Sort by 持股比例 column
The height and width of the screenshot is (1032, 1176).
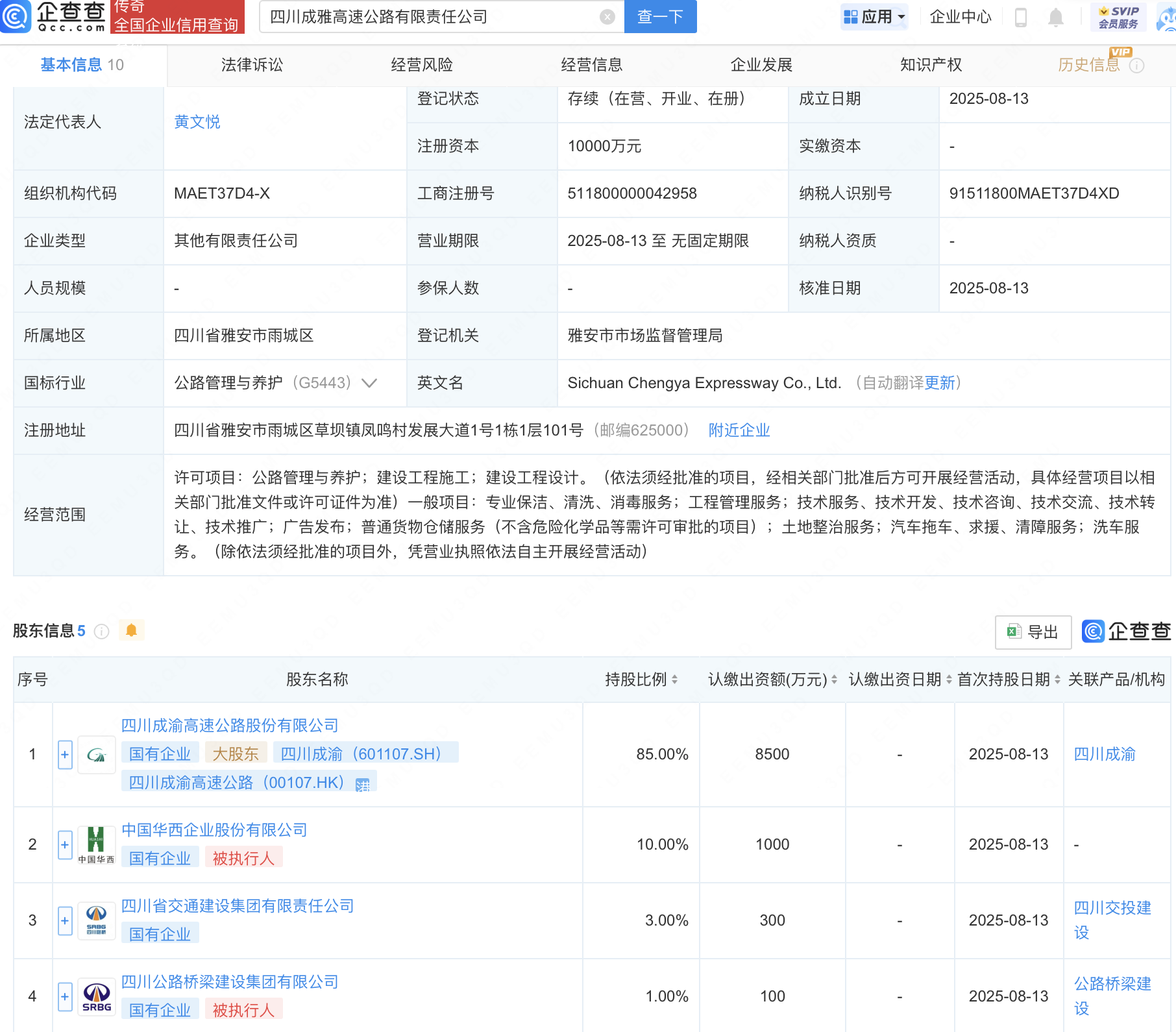pos(675,680)
